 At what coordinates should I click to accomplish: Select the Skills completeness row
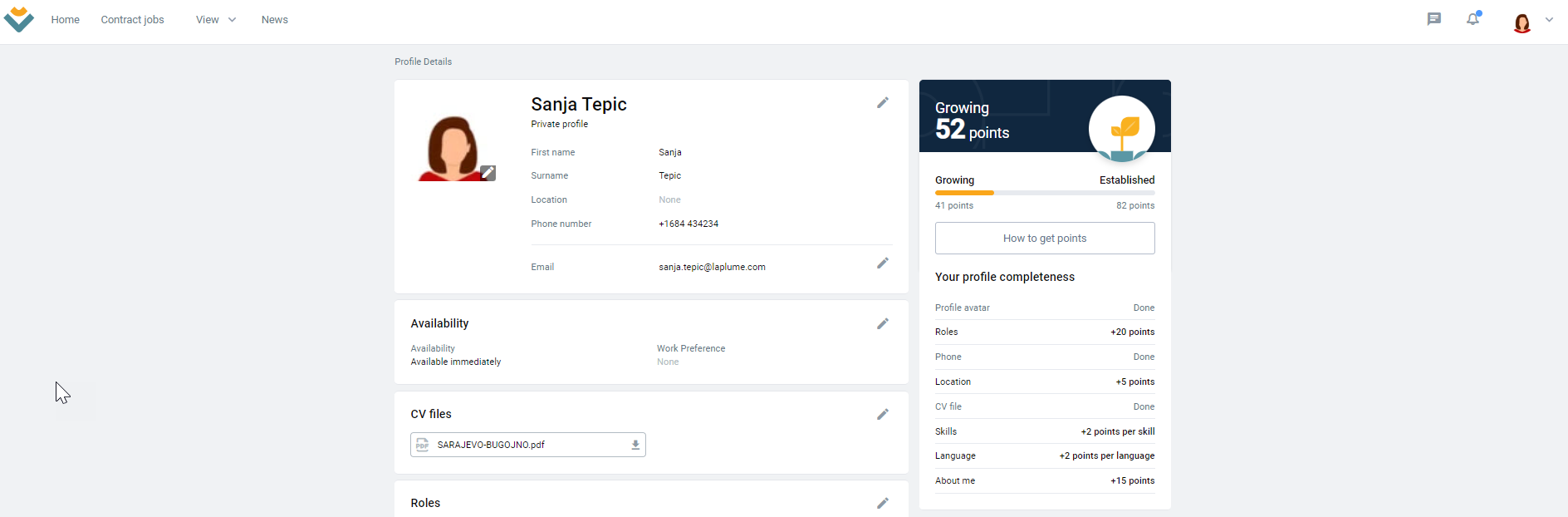[1045, 432]
